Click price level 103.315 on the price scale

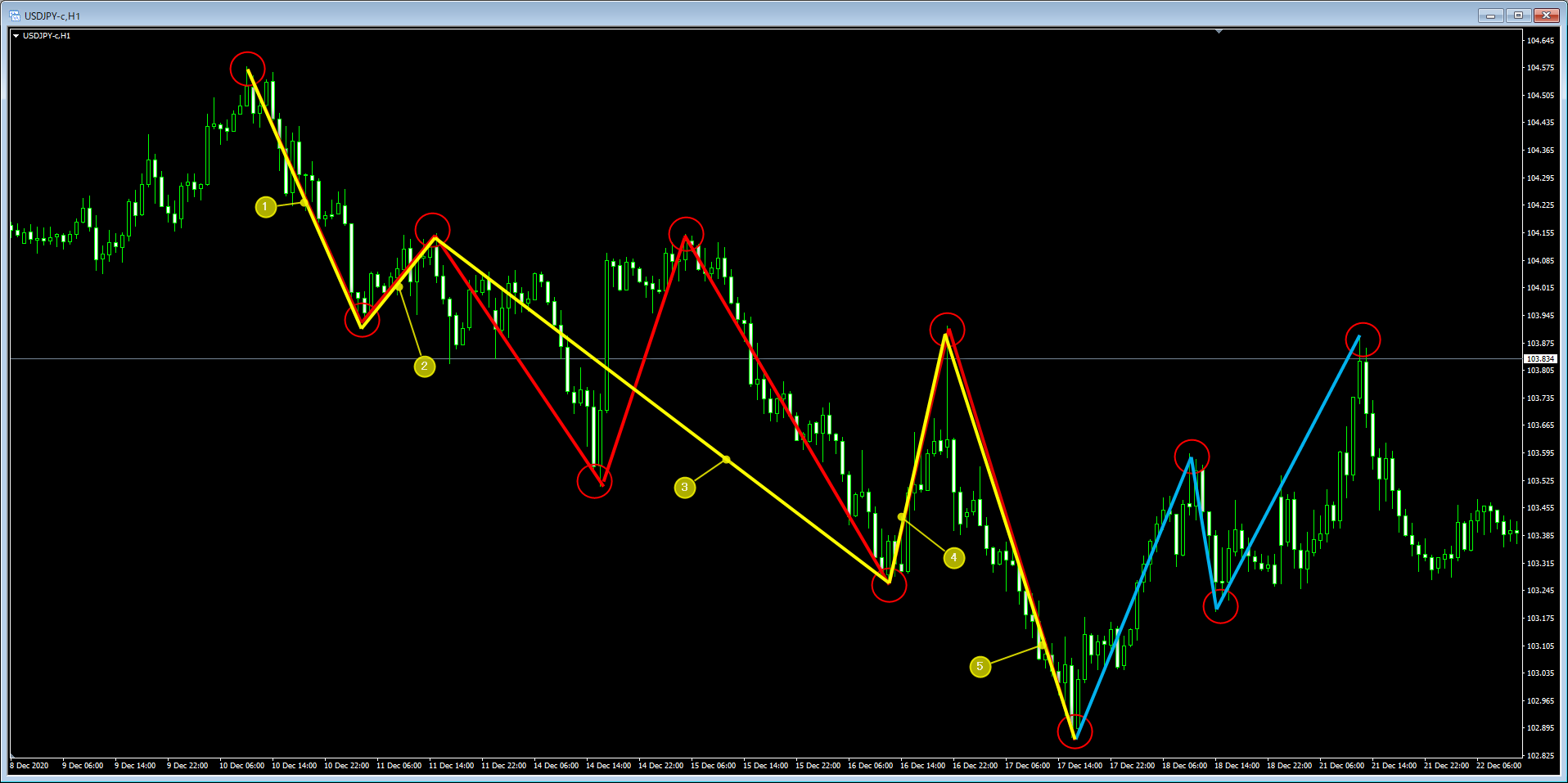[x=1540, y=564]
